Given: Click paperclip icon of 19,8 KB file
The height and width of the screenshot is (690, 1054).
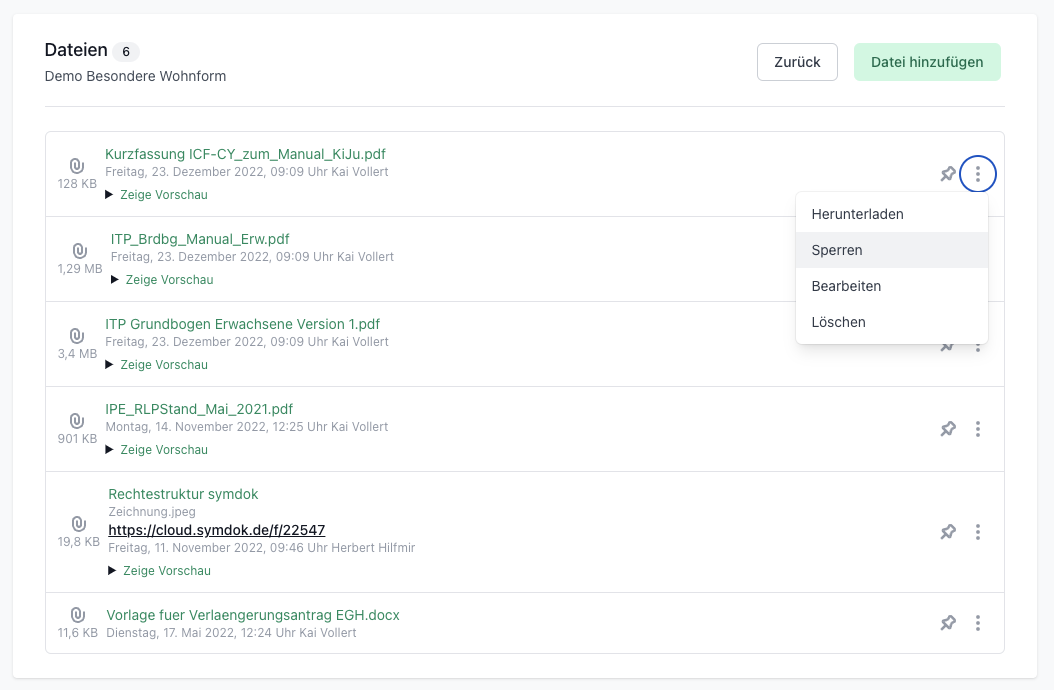Looking at the screenshot, I should click(78, 524).
